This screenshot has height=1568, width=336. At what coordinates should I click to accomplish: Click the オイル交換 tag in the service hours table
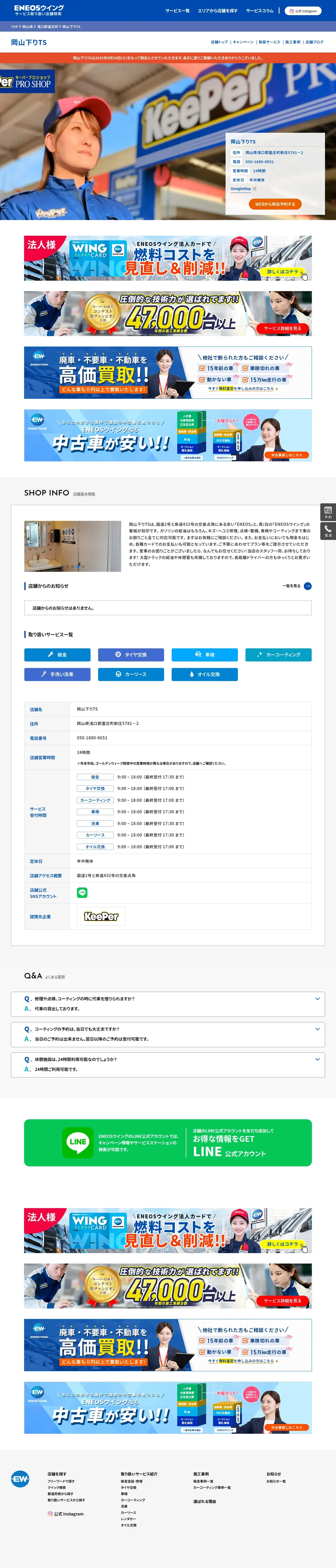pyautogui.click(x=95, y=847)
